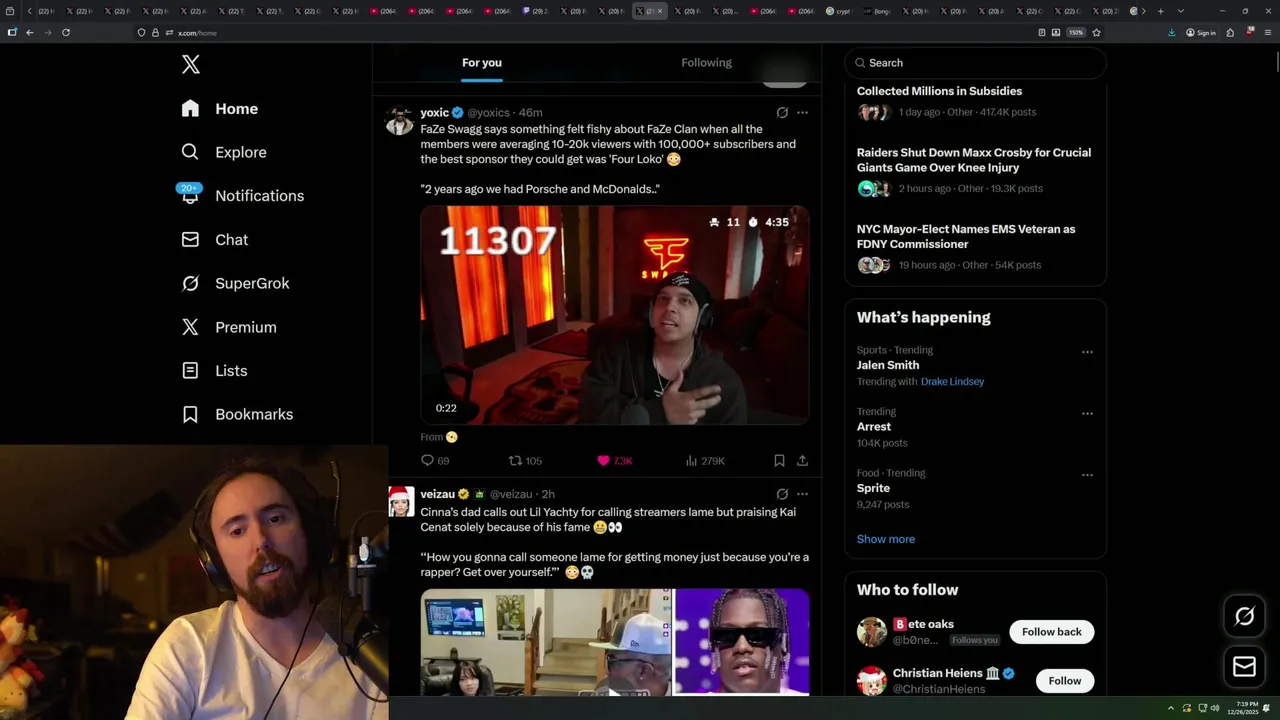The height and width of the screenshot is (720, 1280).
Task: Open Windows notification bell in tray
Action: (x=1267, y=708)
